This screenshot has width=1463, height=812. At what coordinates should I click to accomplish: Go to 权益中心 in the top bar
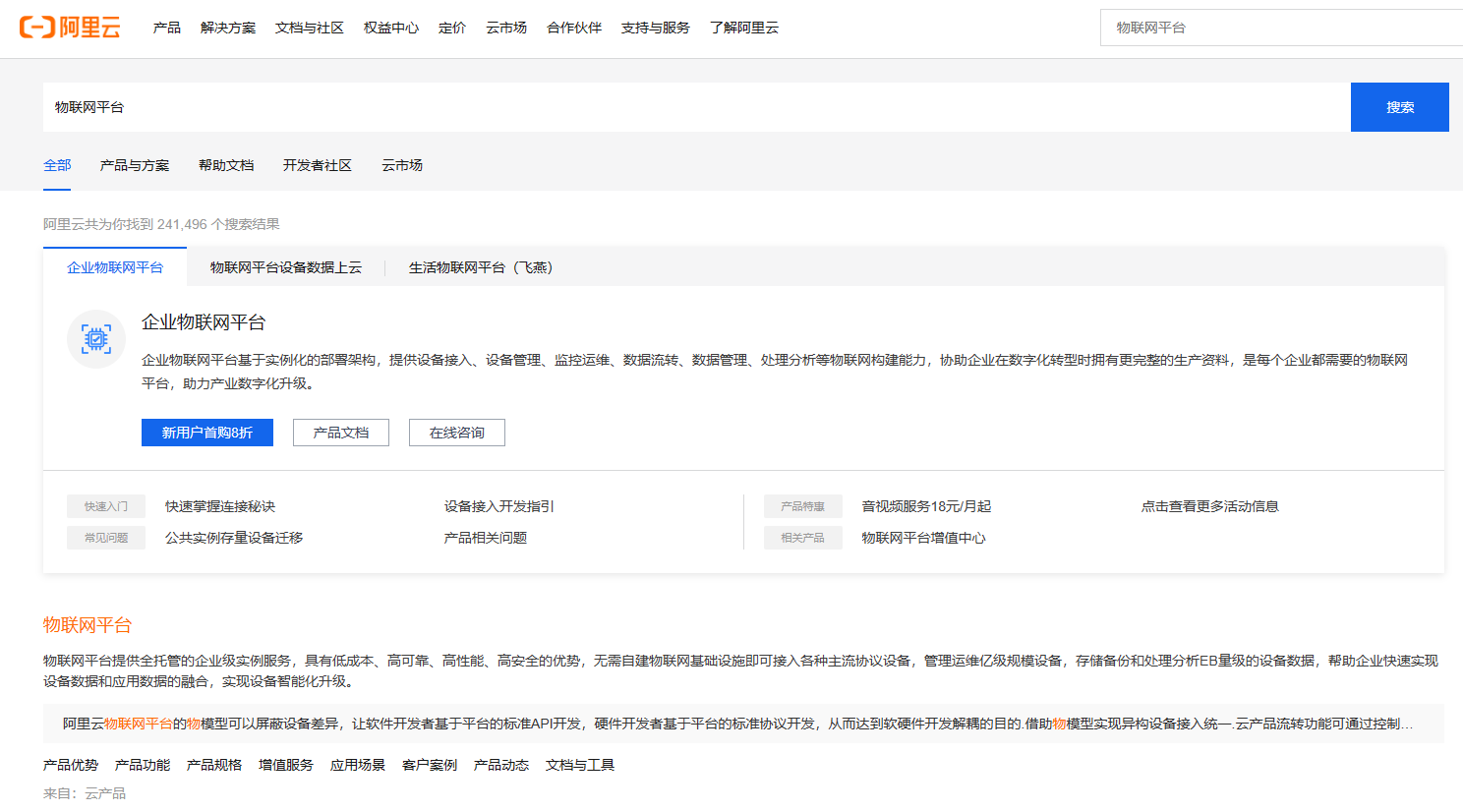(391, 28)
